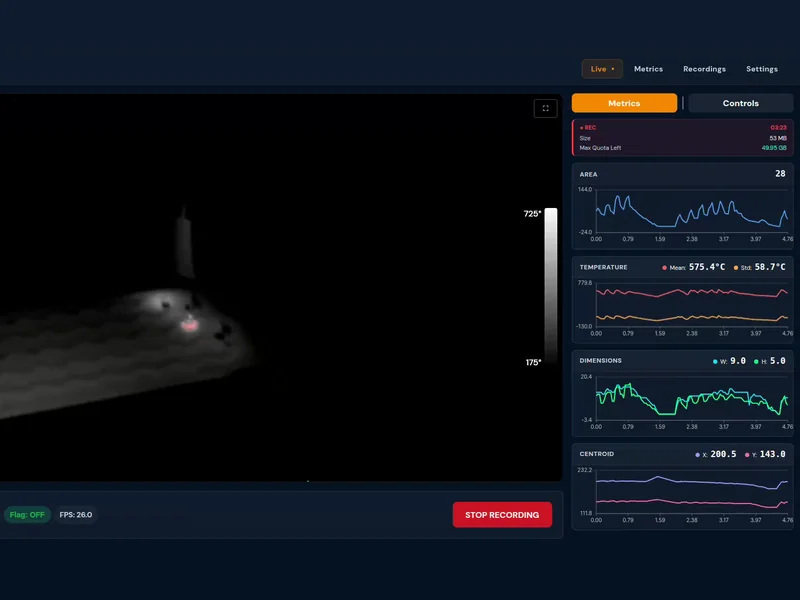
Task: Click the blue AREA chart
Action: pyautogui.click(x=691, y=211)
